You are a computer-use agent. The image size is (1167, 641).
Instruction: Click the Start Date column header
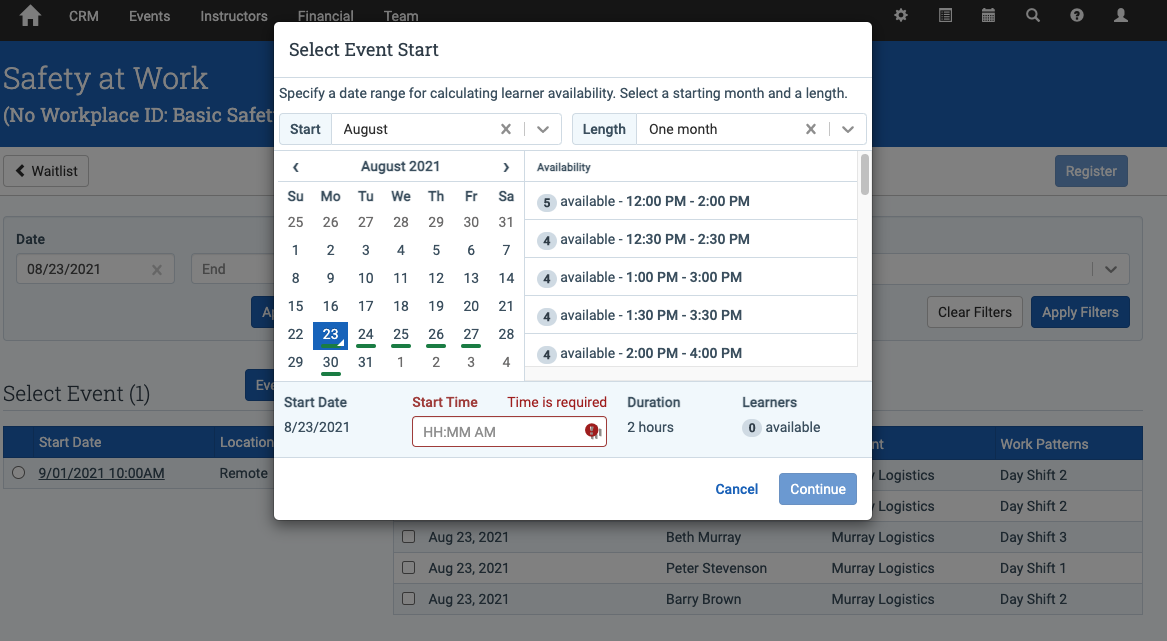click(70, 442)
